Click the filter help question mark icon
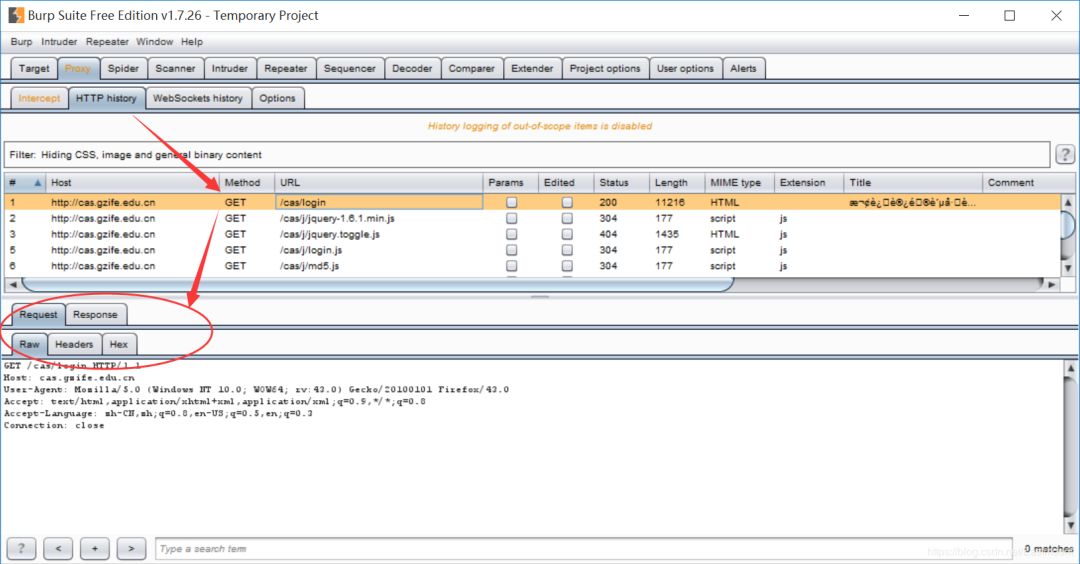The image size is (1080, 564). (1065, 154)
